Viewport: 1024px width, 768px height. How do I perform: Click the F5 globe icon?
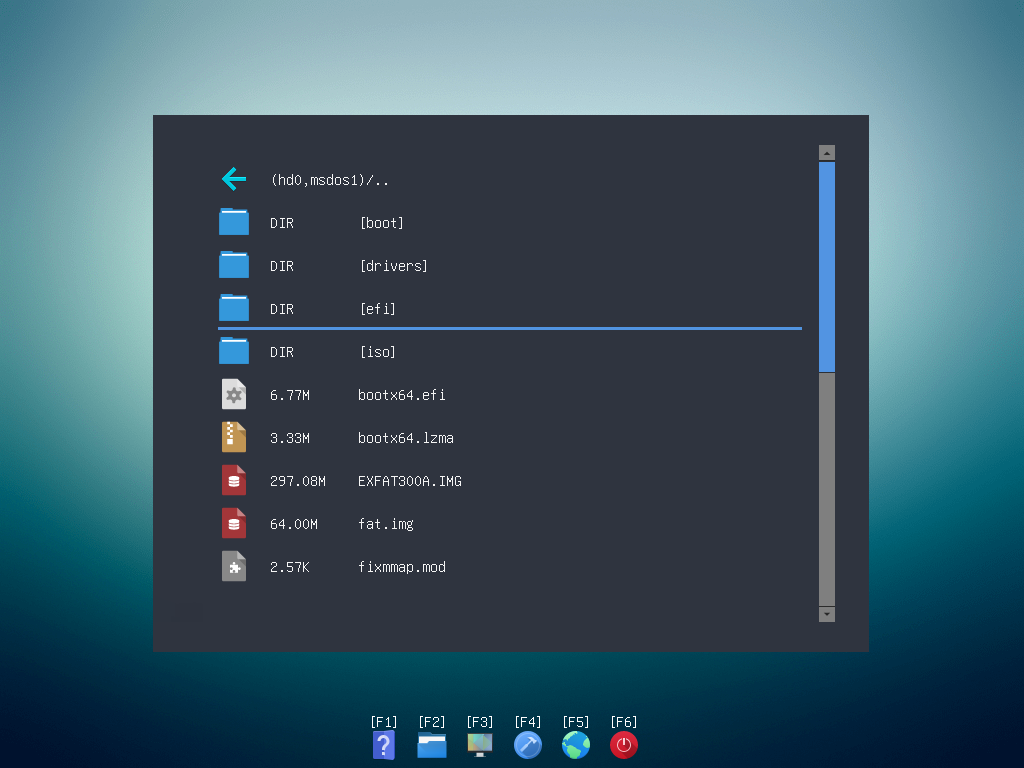tap(576, 745)
